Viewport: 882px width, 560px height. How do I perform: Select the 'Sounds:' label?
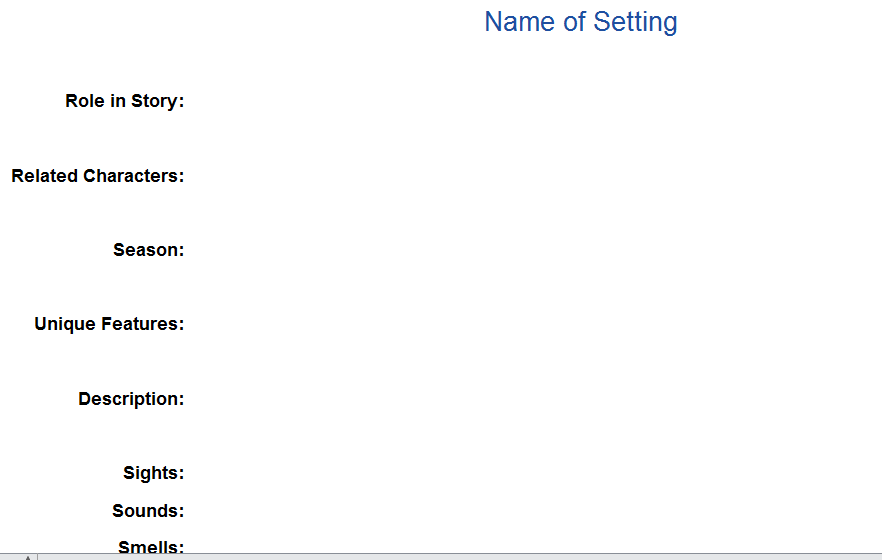click(148, 511)
